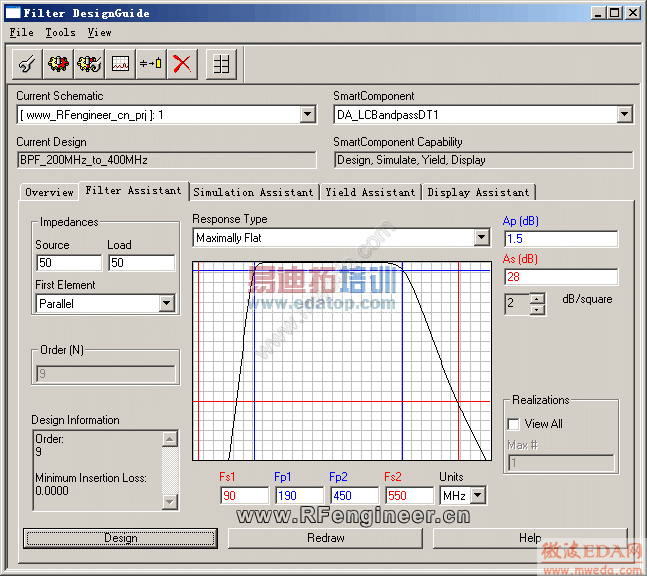The height and width of the screenshot is (576, 647).
Task: Click the dB/square value field
Action: tap(517, 304)
